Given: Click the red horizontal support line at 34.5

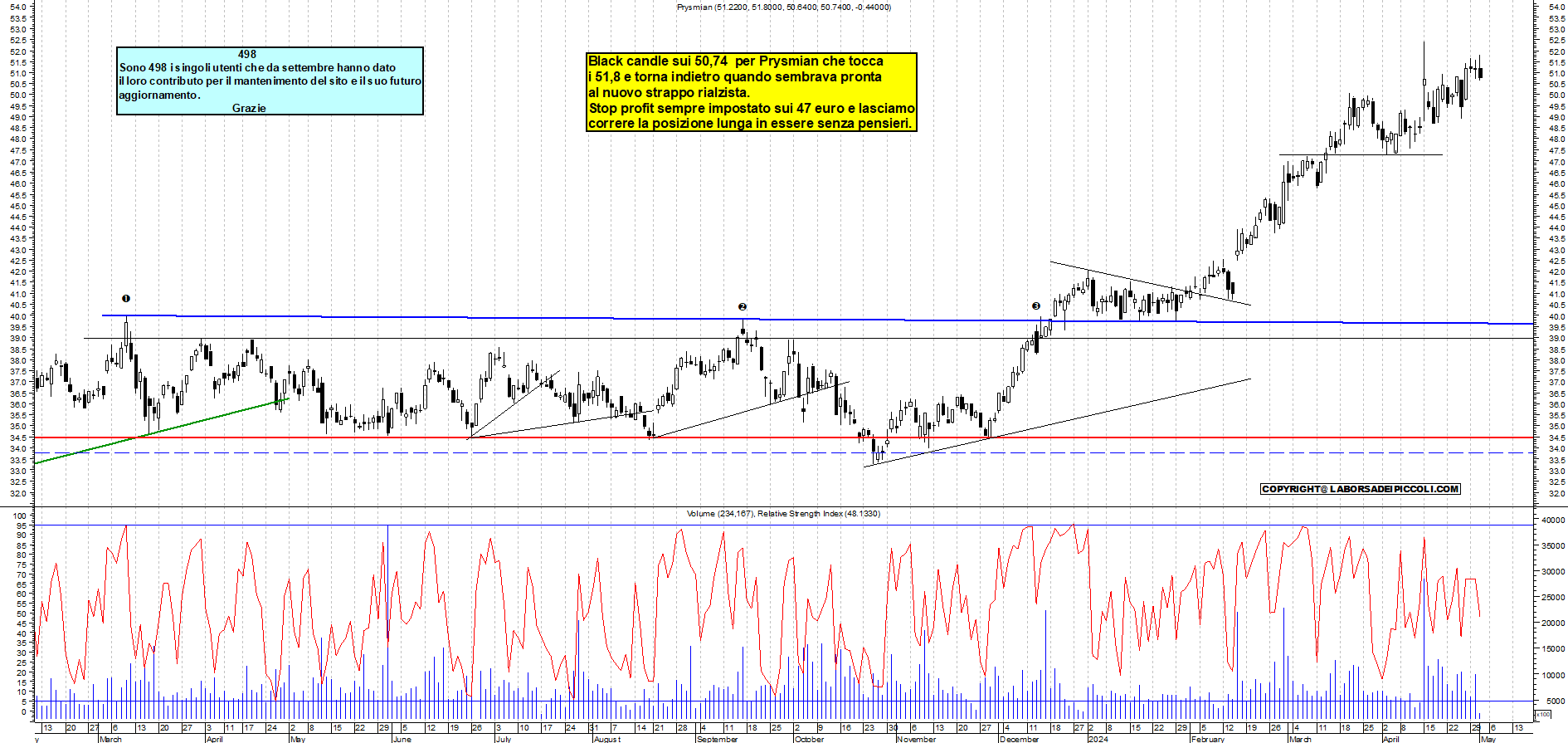Looking at the screenshot, I should [784, 437].
